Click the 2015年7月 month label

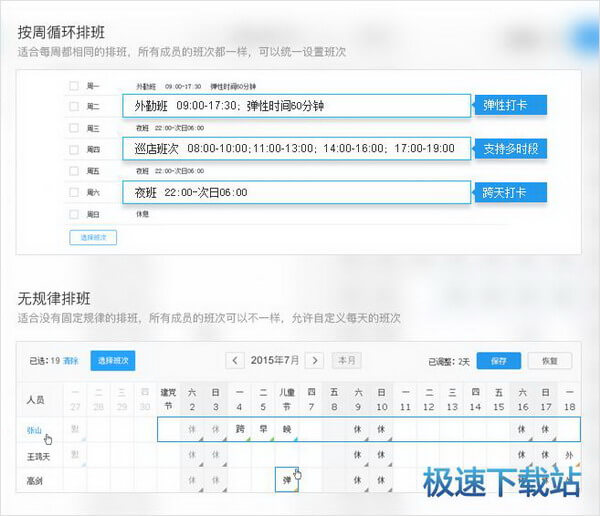tap(275, 360)
